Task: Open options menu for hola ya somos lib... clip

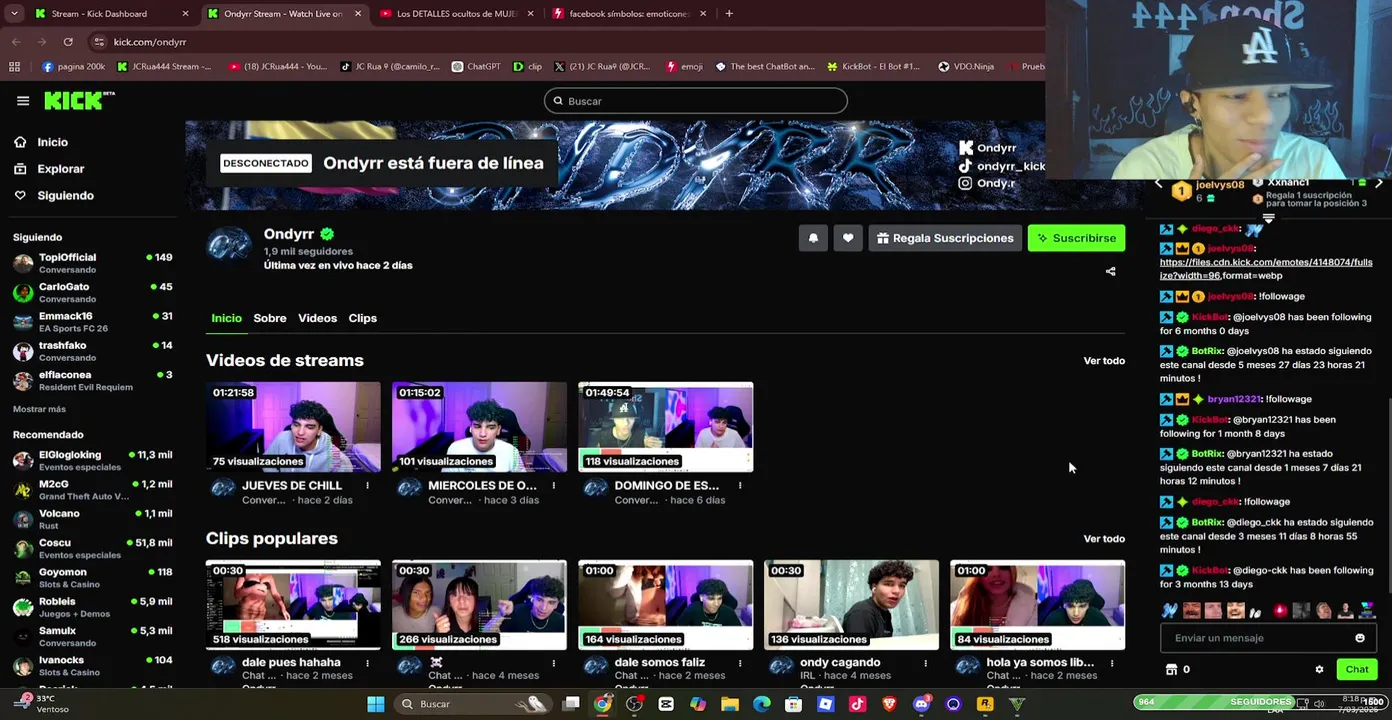Action: (x=1111, y=663)
